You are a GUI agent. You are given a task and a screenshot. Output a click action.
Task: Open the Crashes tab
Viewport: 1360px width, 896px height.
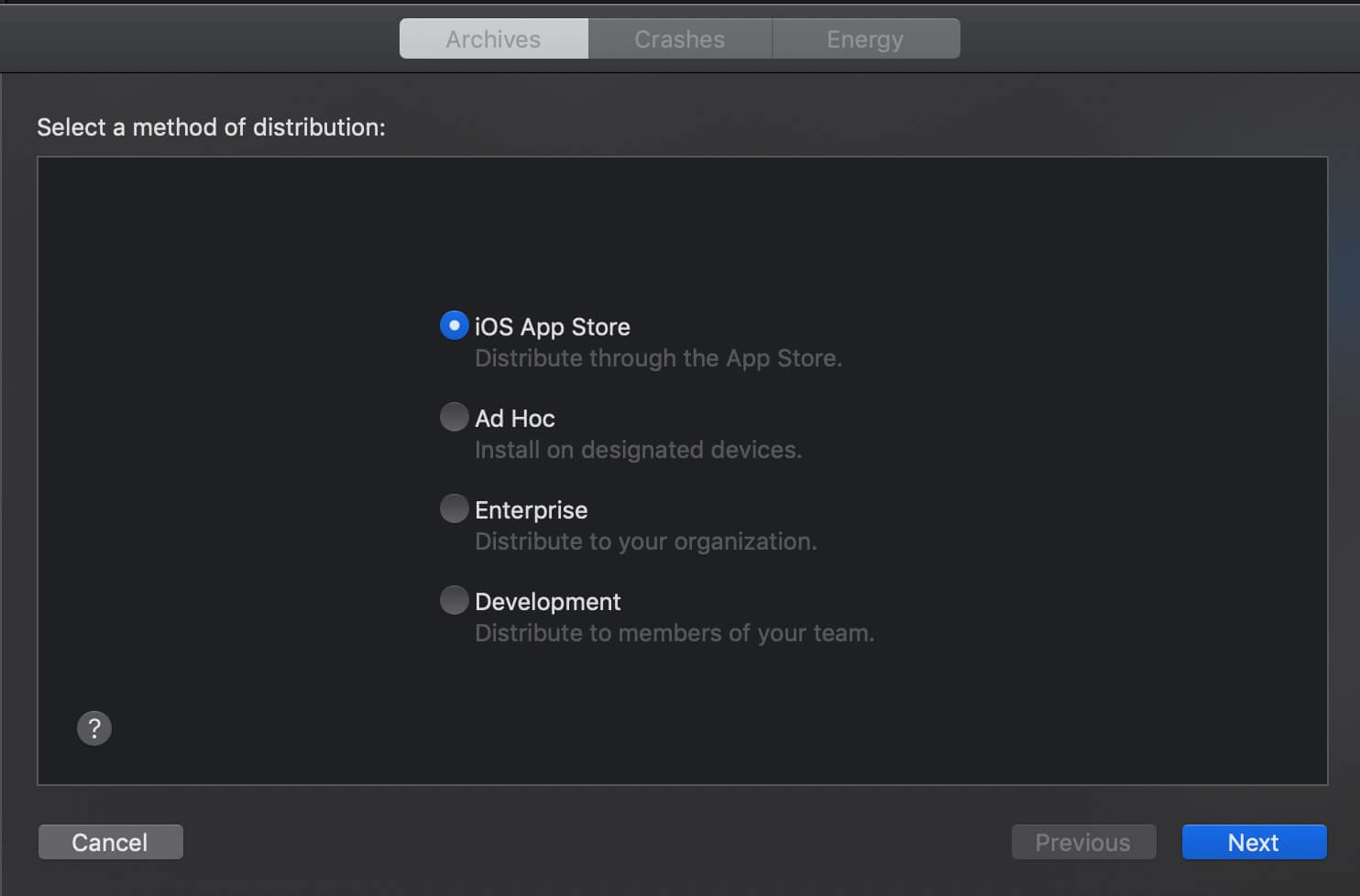(680, 39)
